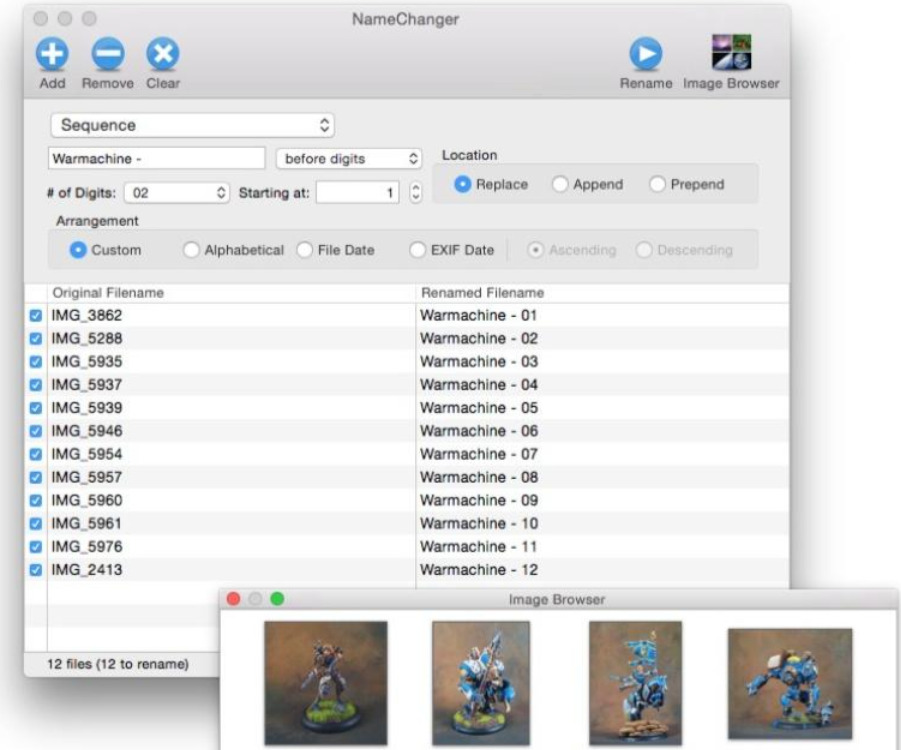Click the Add files icon
The width and height of the screenshot is (901, 750).
(52, 54)
